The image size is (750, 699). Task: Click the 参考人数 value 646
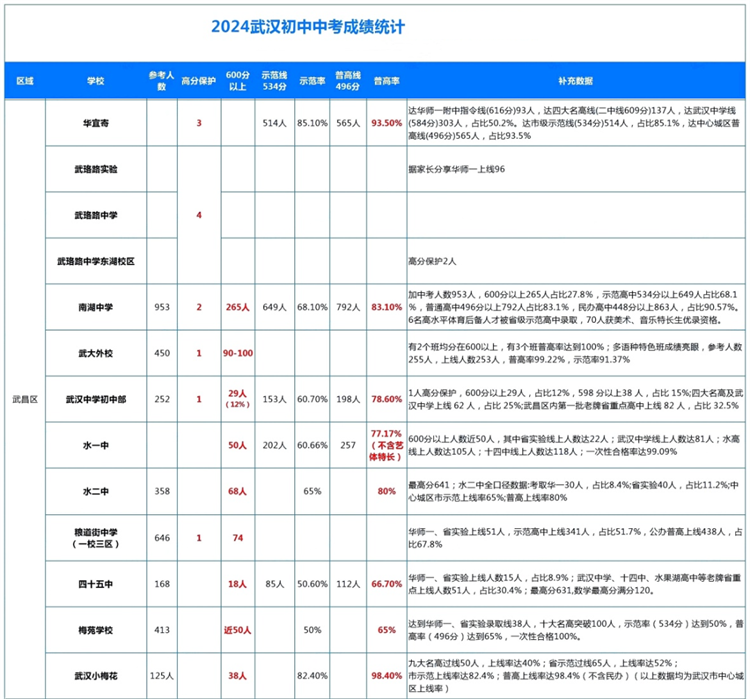click(162, 538)
